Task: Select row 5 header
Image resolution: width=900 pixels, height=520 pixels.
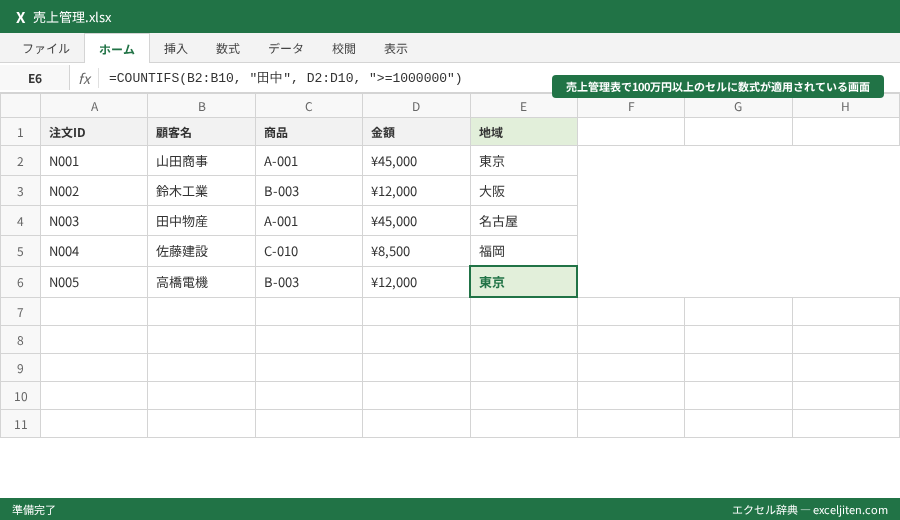Action: (x=20, y=251)
